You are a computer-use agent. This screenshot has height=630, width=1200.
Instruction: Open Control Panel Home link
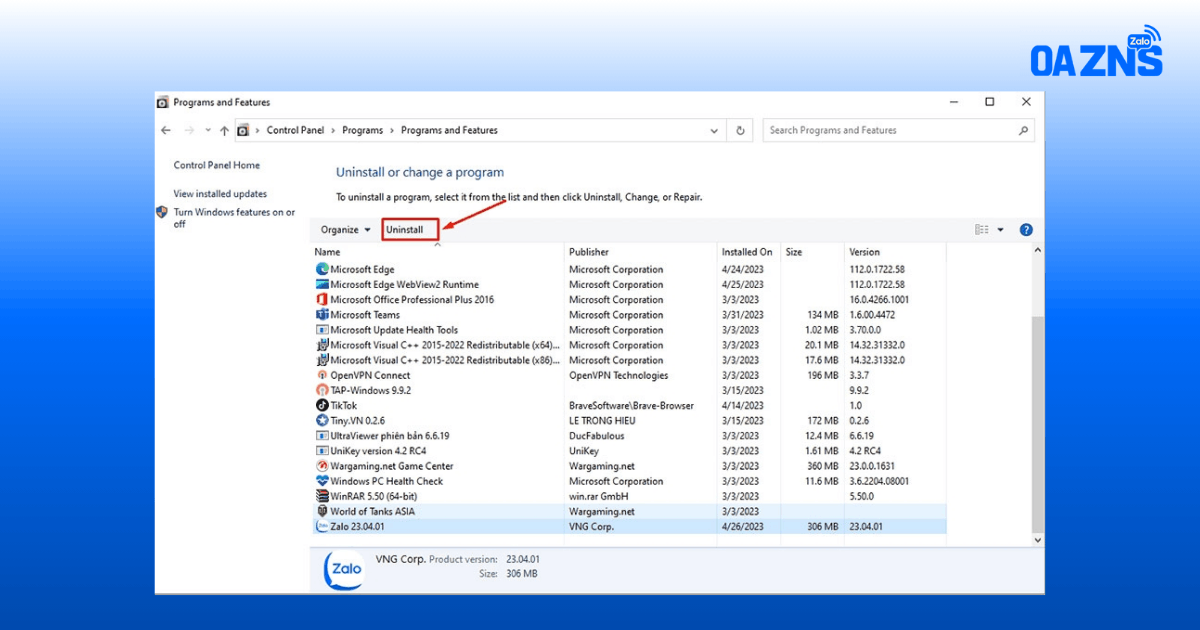[x=216, y=165]
